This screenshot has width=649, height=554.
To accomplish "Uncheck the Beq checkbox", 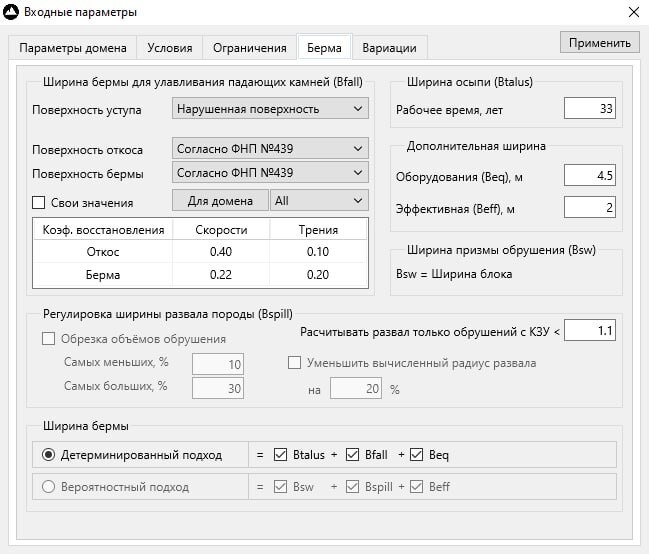I will coord(416,455).
